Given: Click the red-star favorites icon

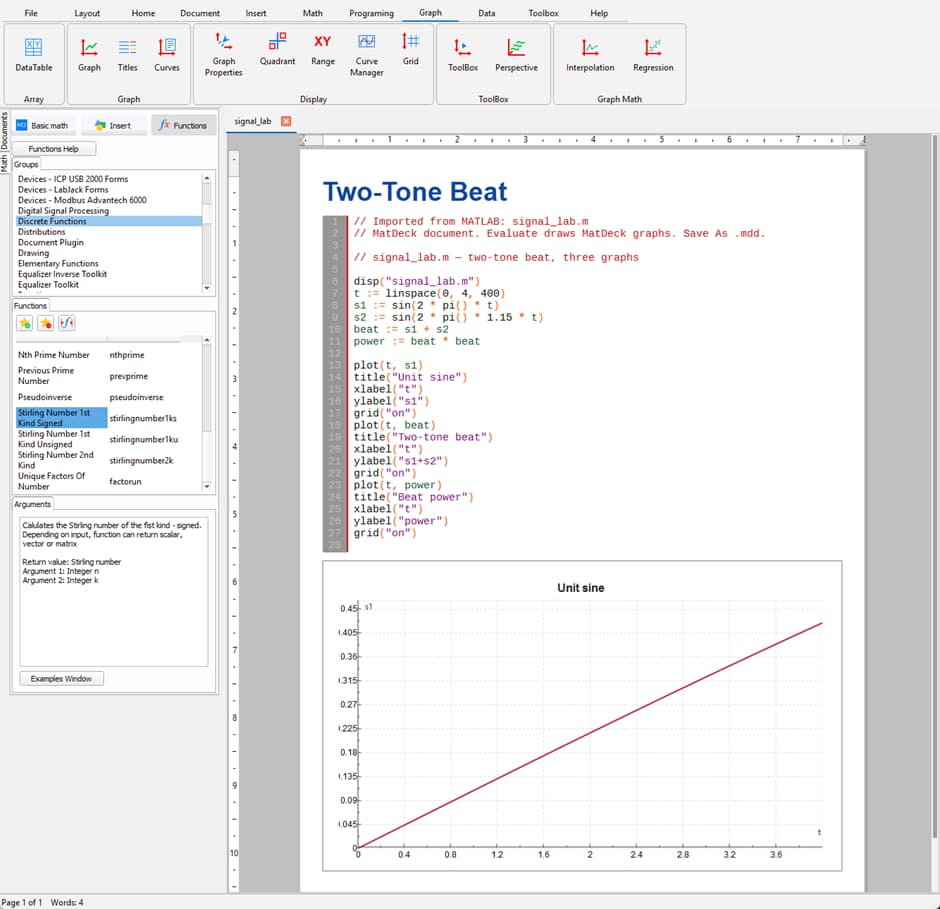Looking at the screenshot, I should 46,323.
